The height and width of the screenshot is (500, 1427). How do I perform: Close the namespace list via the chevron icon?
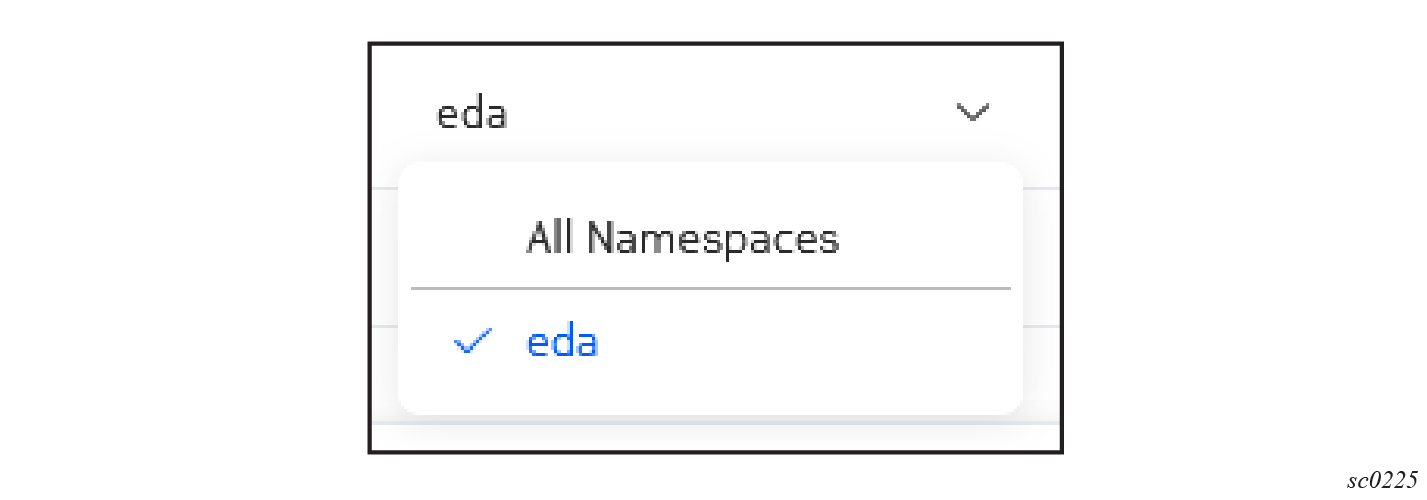[x=972, y=113]
